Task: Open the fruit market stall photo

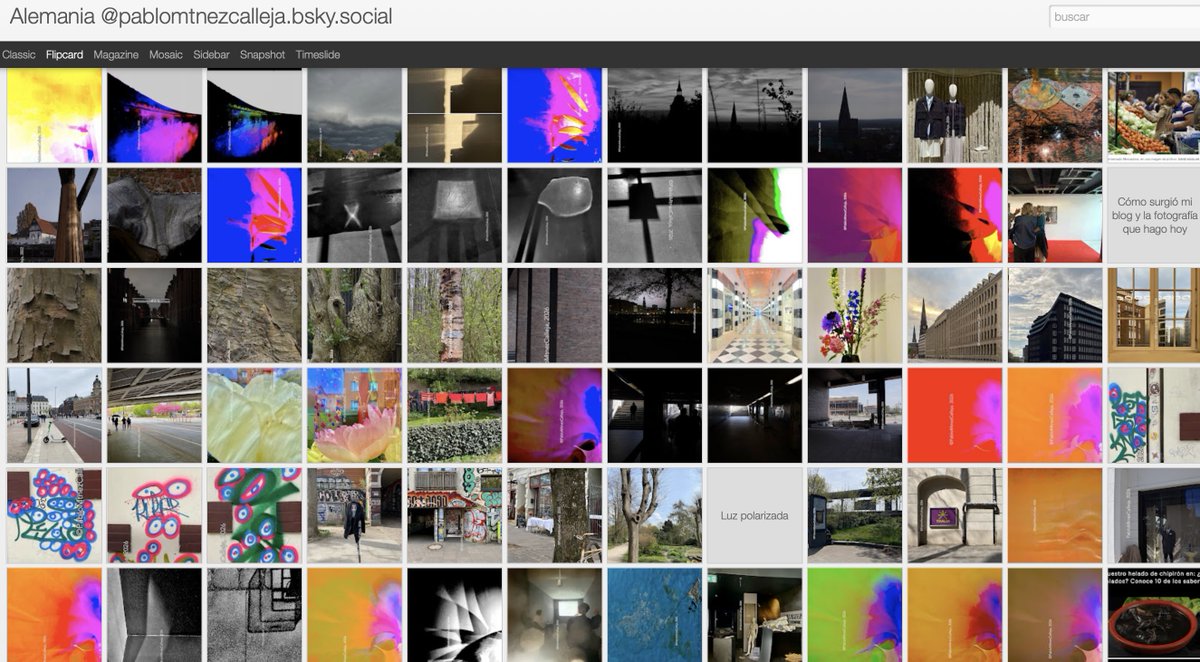Action: pyautogui.click(x=1153, y=115)
